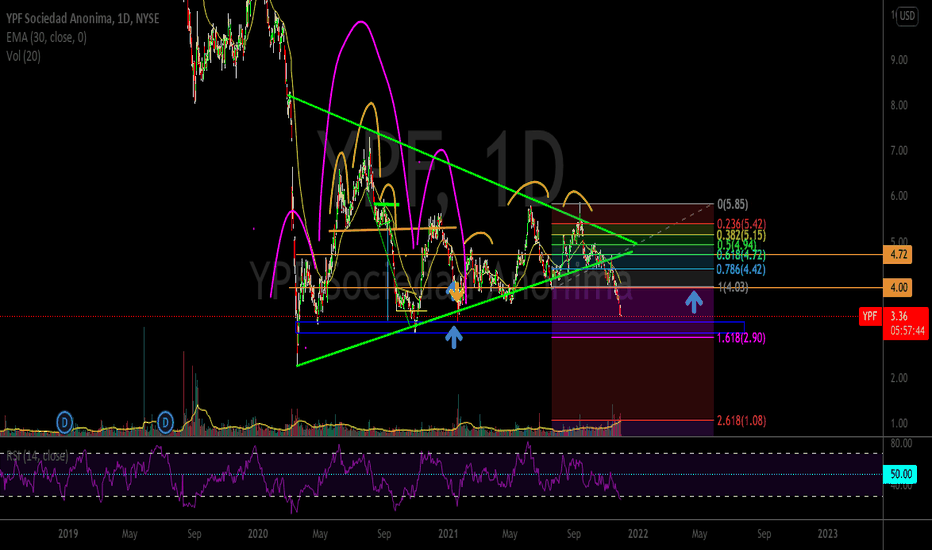
Task: Click the 1.00 price axis label
Action: click(899, 423)
